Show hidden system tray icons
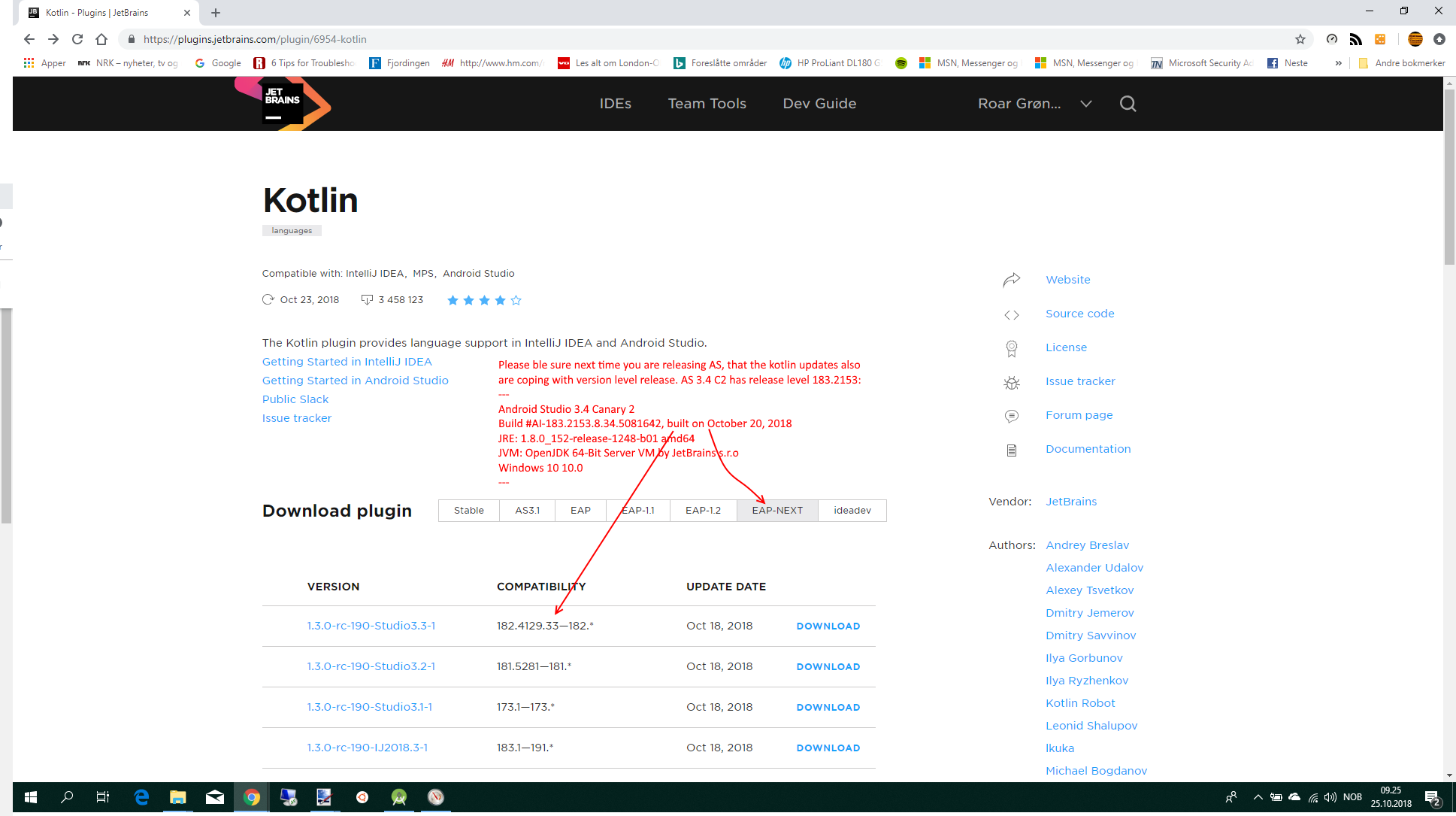1456x816 pixels. 1258,797
